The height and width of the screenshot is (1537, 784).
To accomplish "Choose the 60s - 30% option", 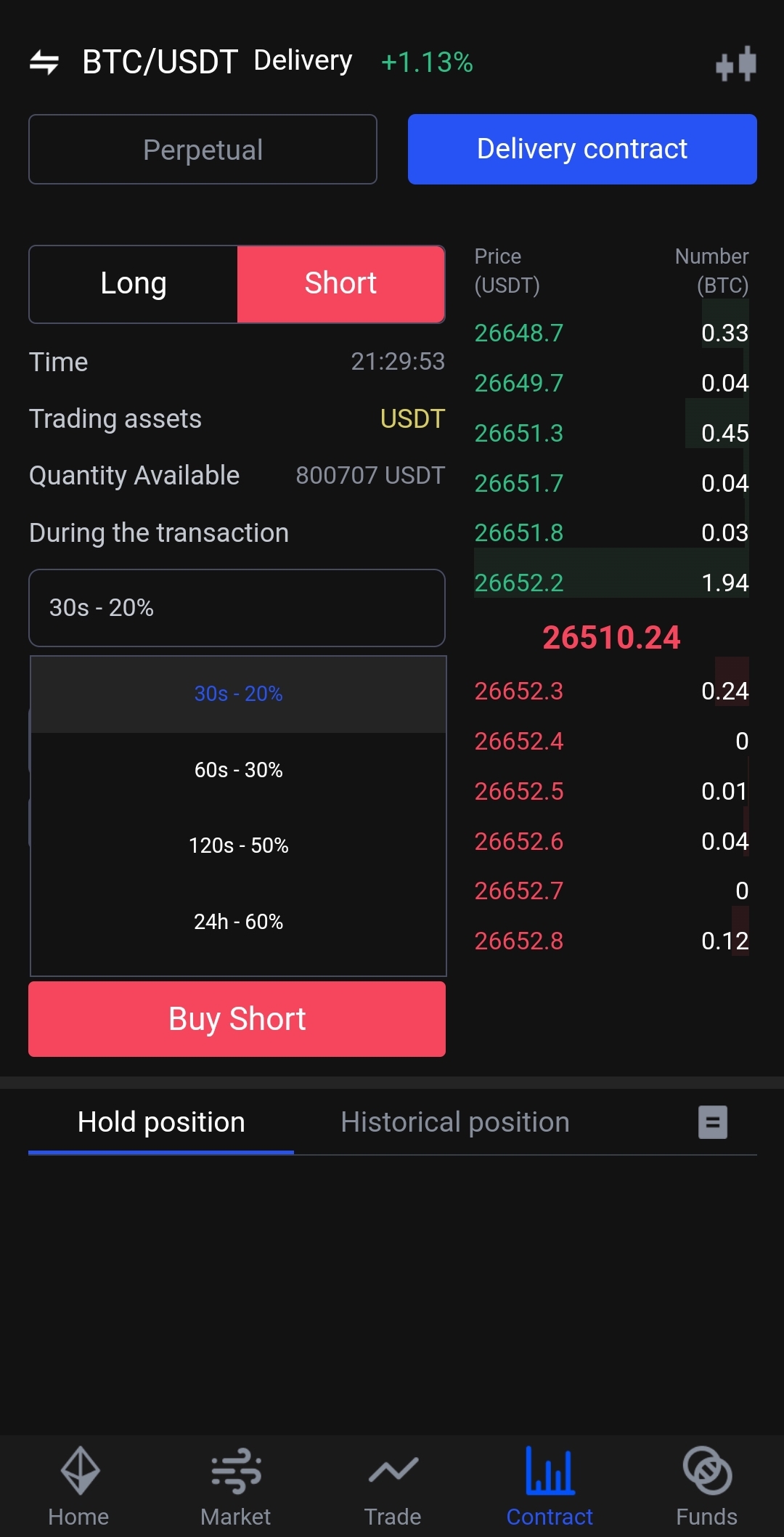I will 238,770.
